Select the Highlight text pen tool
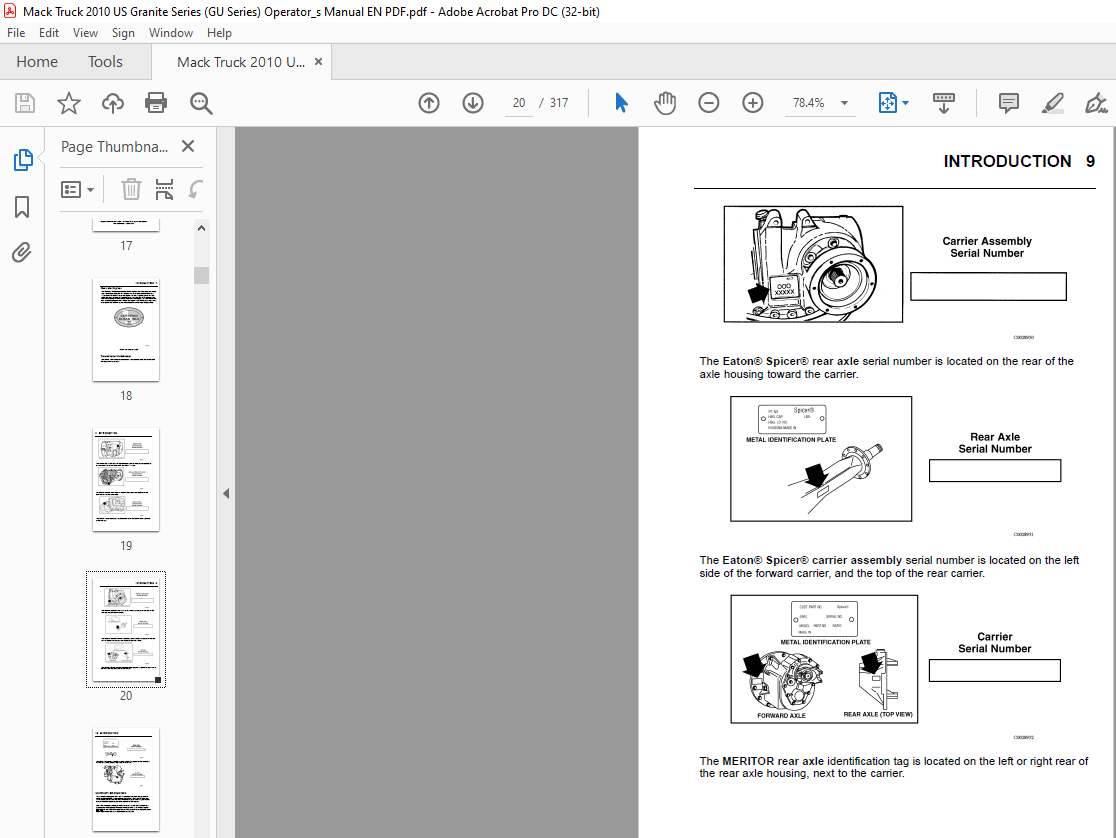1116x838 pixels. tap(1053, 103)
